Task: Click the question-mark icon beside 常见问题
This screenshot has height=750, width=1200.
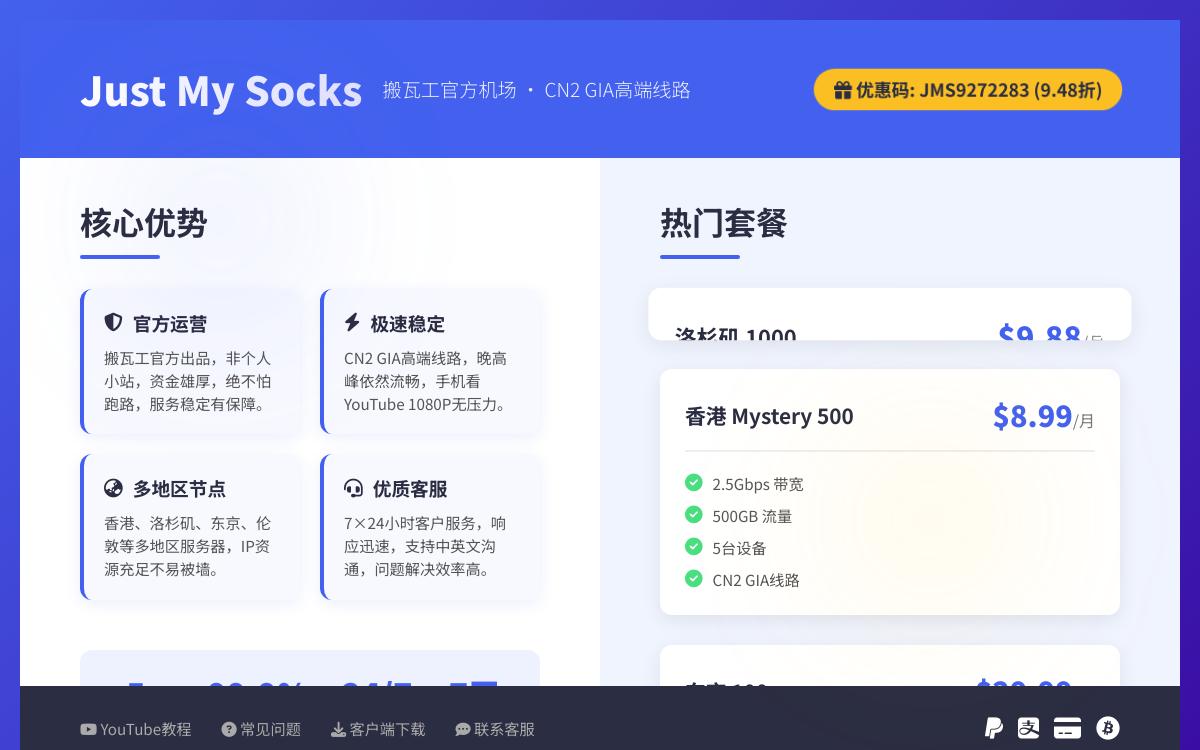Action: 228,729
